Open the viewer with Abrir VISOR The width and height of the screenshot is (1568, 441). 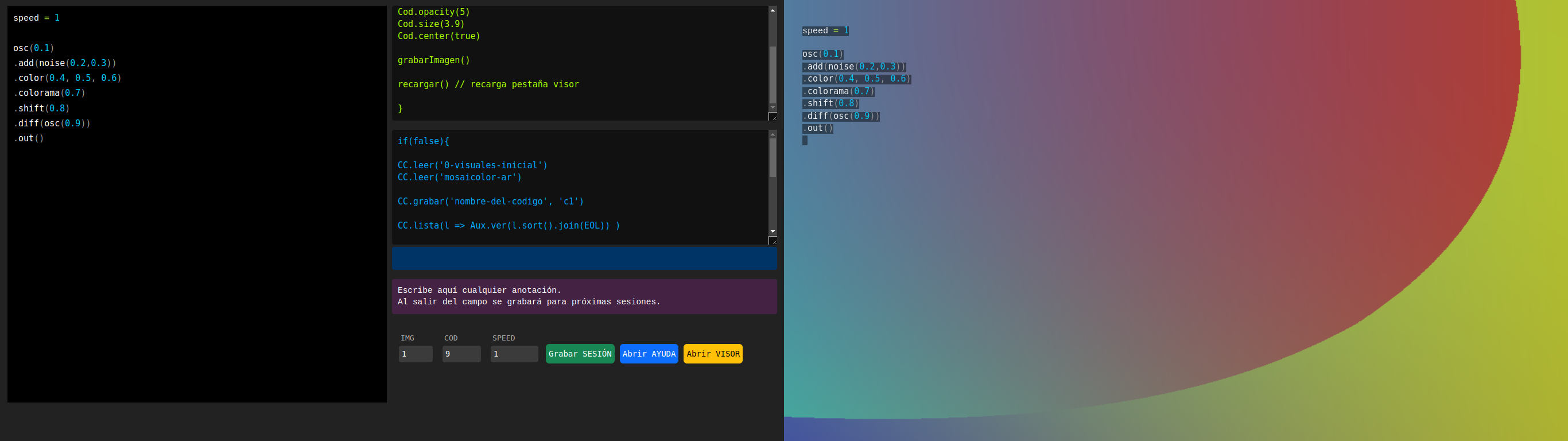(713, 354)
